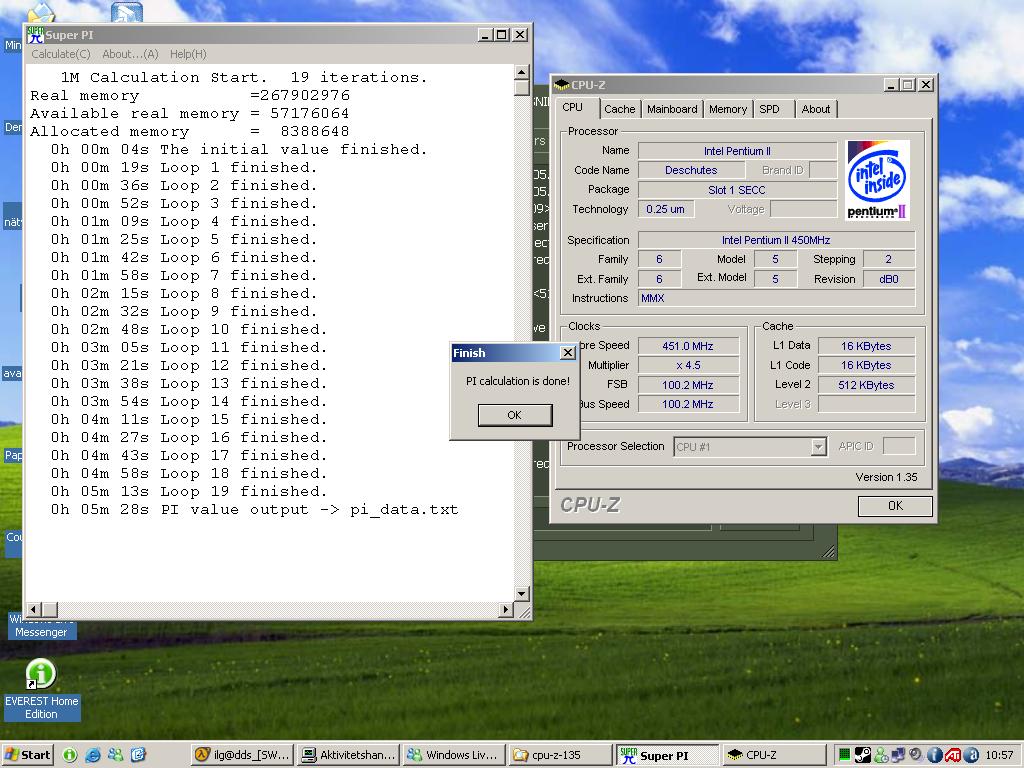Click the Intel Inside Pentium II logo
The height and width of the screenshot is (768, 1024).
[x=877, y=180]
